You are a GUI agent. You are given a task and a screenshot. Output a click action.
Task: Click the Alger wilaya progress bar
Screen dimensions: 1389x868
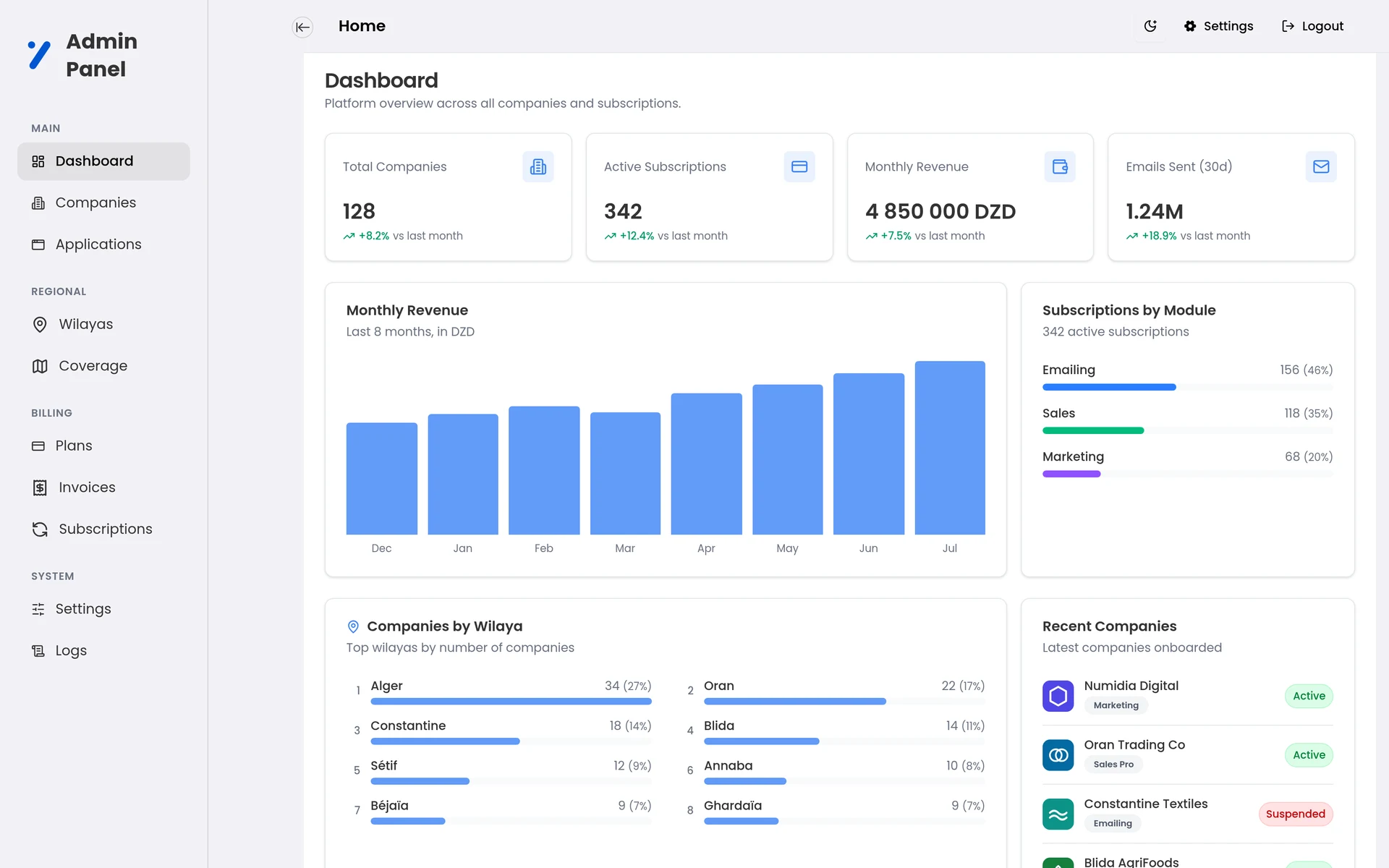pos(511,701)
